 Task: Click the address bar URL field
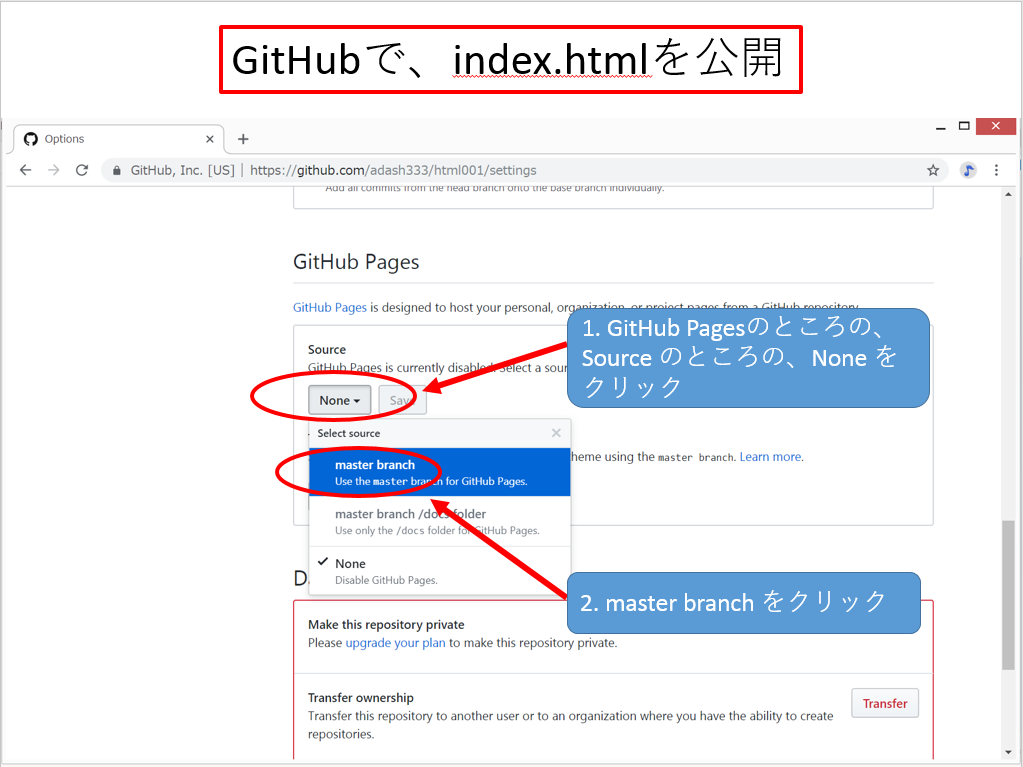pyautogui.click(x=500, y=170)
